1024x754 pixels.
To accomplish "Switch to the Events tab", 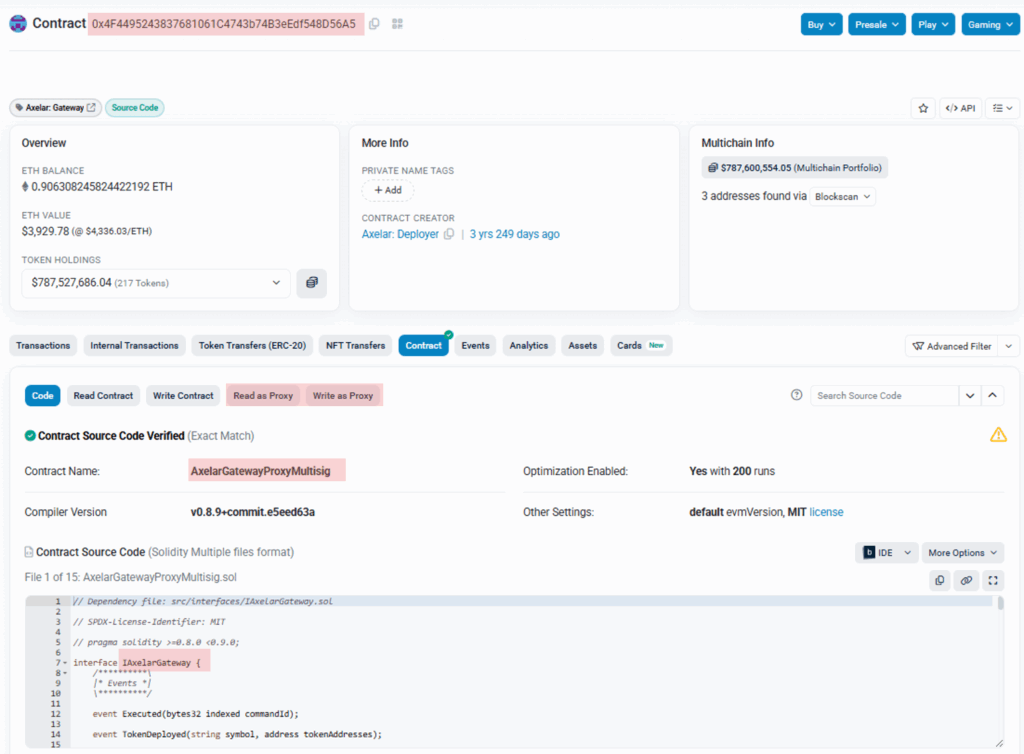I will coord(475,346).
